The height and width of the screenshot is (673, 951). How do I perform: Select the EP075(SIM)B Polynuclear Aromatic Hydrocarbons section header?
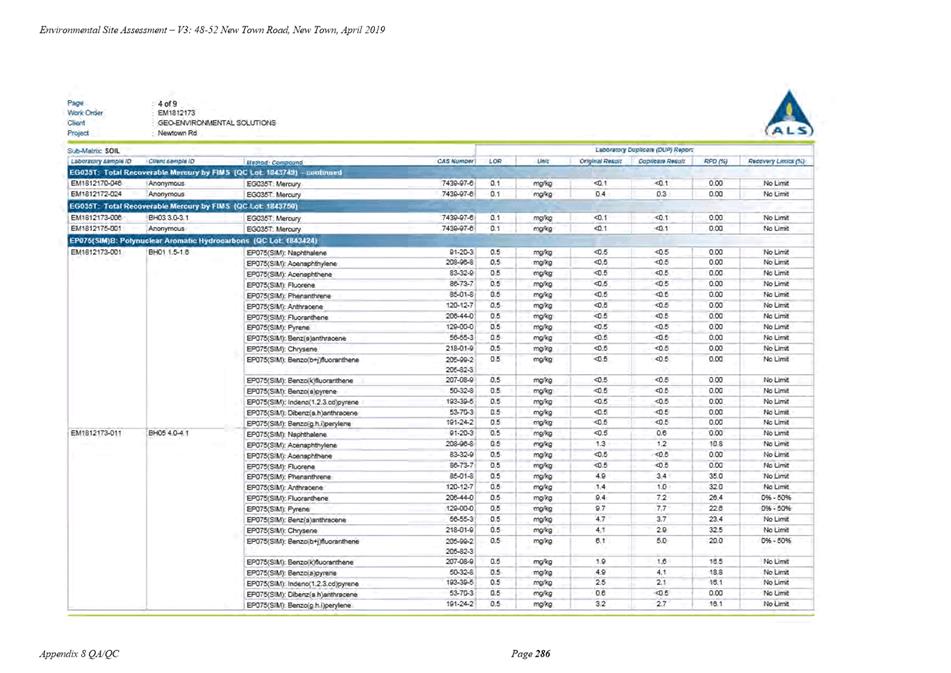[441, 241]
